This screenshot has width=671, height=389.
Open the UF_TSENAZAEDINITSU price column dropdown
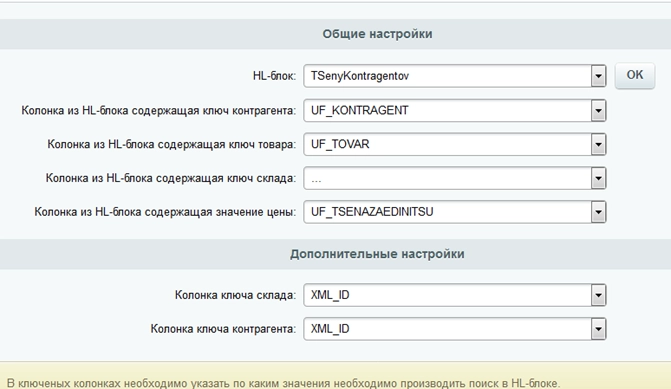point(454,212)
